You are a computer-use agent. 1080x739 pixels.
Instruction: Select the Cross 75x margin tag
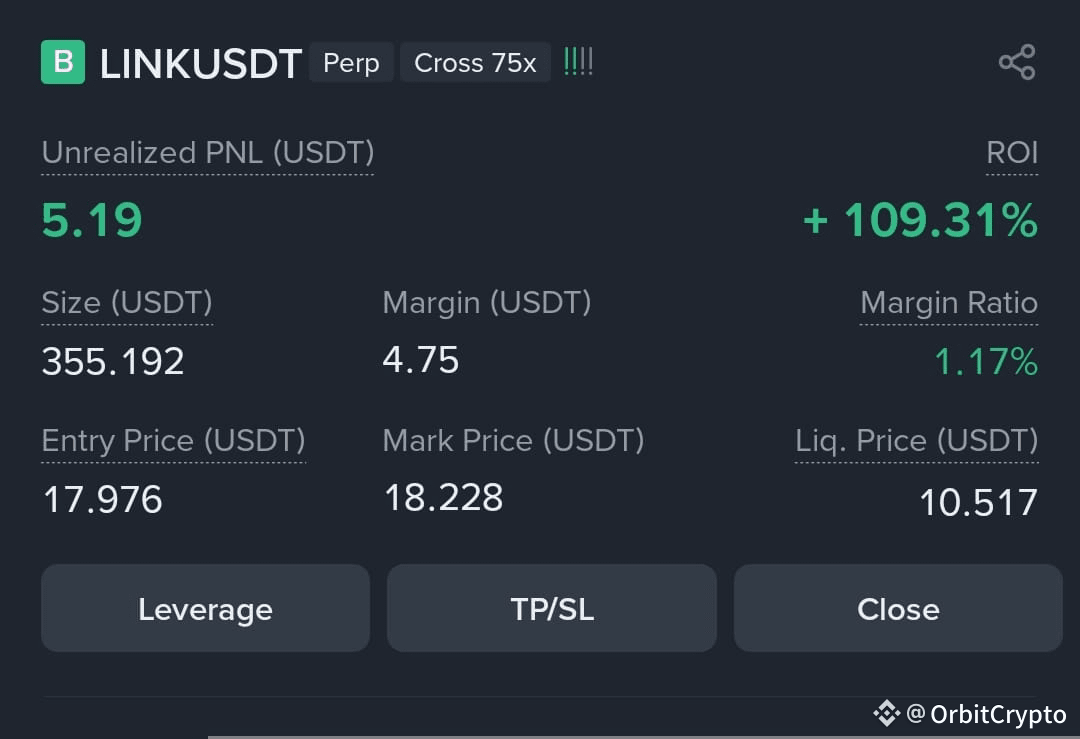pyautogui.click(x=475, y=63)
